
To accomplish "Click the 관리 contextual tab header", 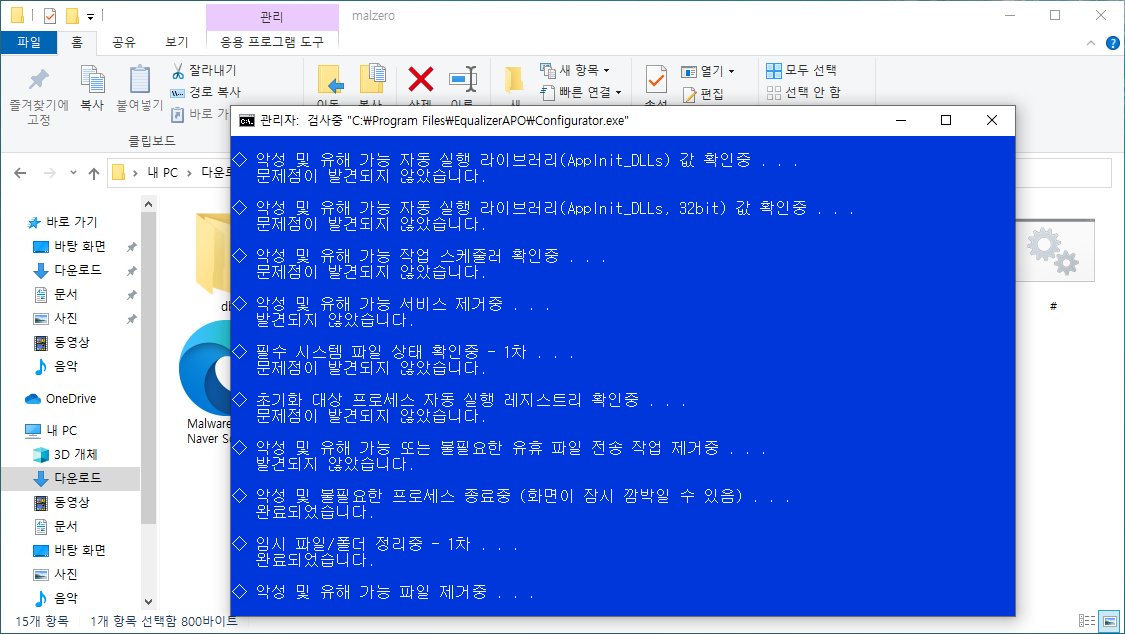I will [x=272, y=16].
